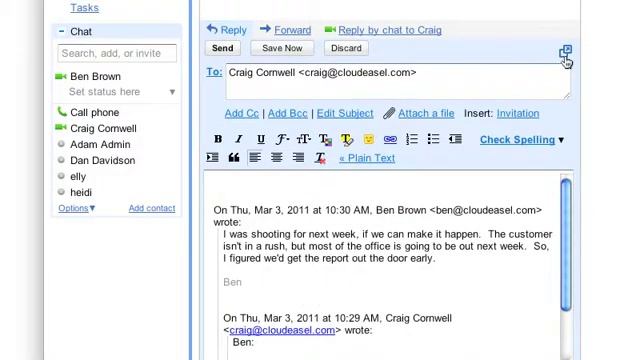
Task: Insert an emoticon
Action: [369, 139]
